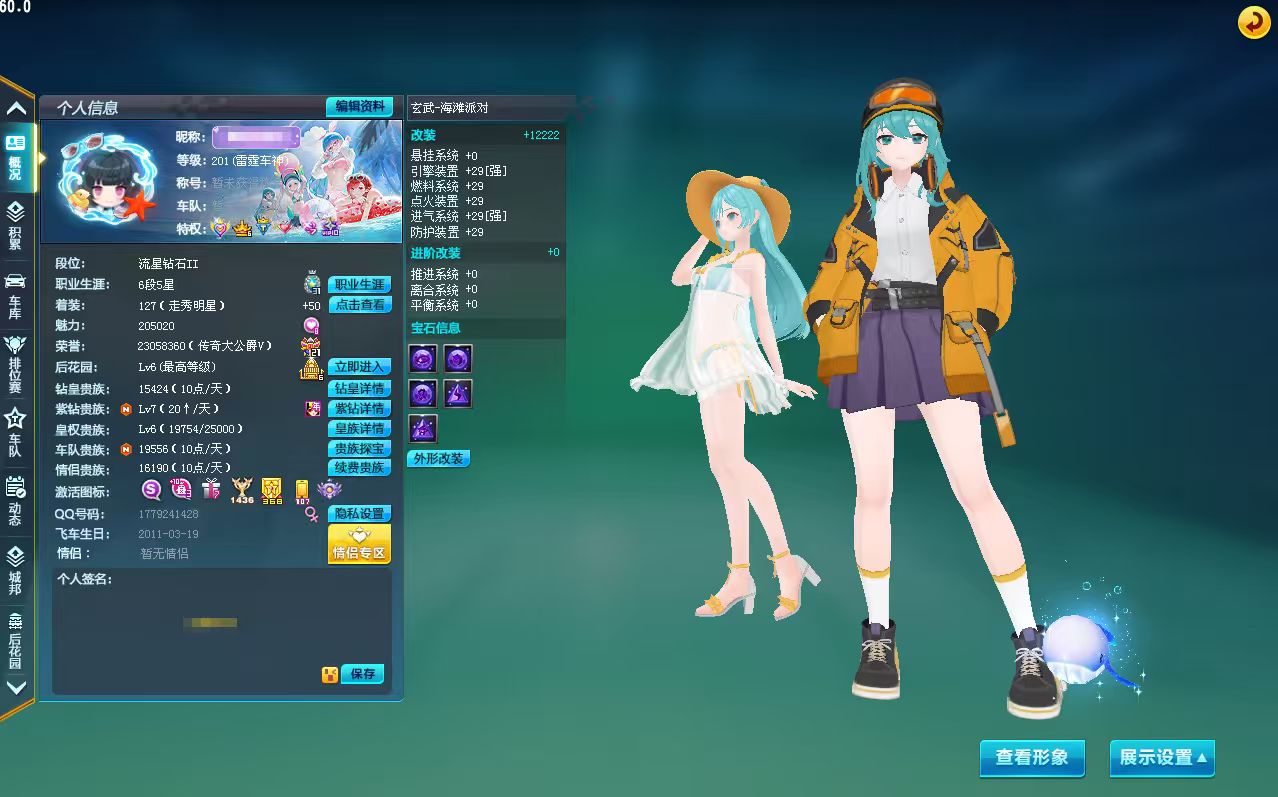Screen dimensions: 1278x797
Task: Click the career medal icon numbered 31
Action: point(312,284)
